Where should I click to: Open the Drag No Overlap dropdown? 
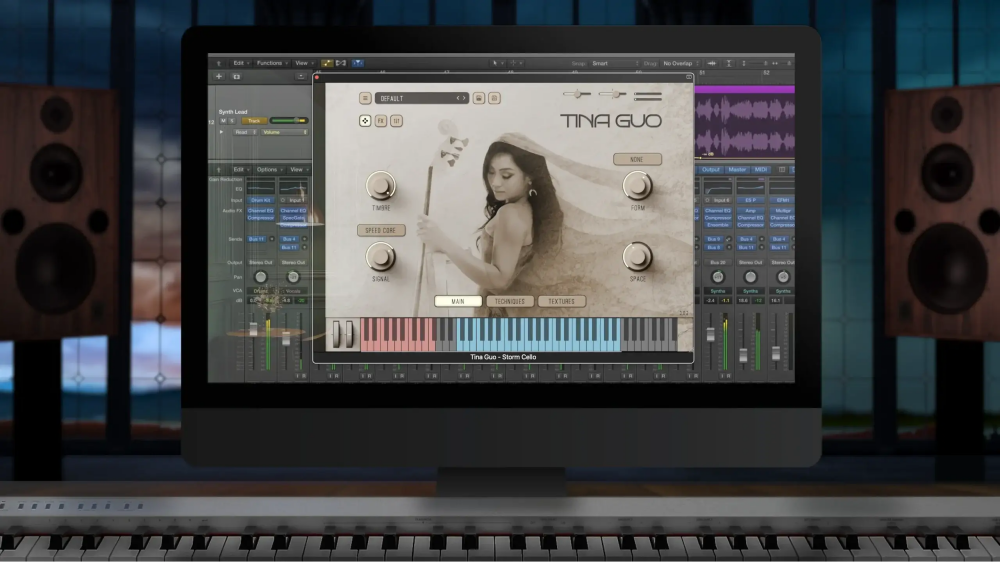681,63
